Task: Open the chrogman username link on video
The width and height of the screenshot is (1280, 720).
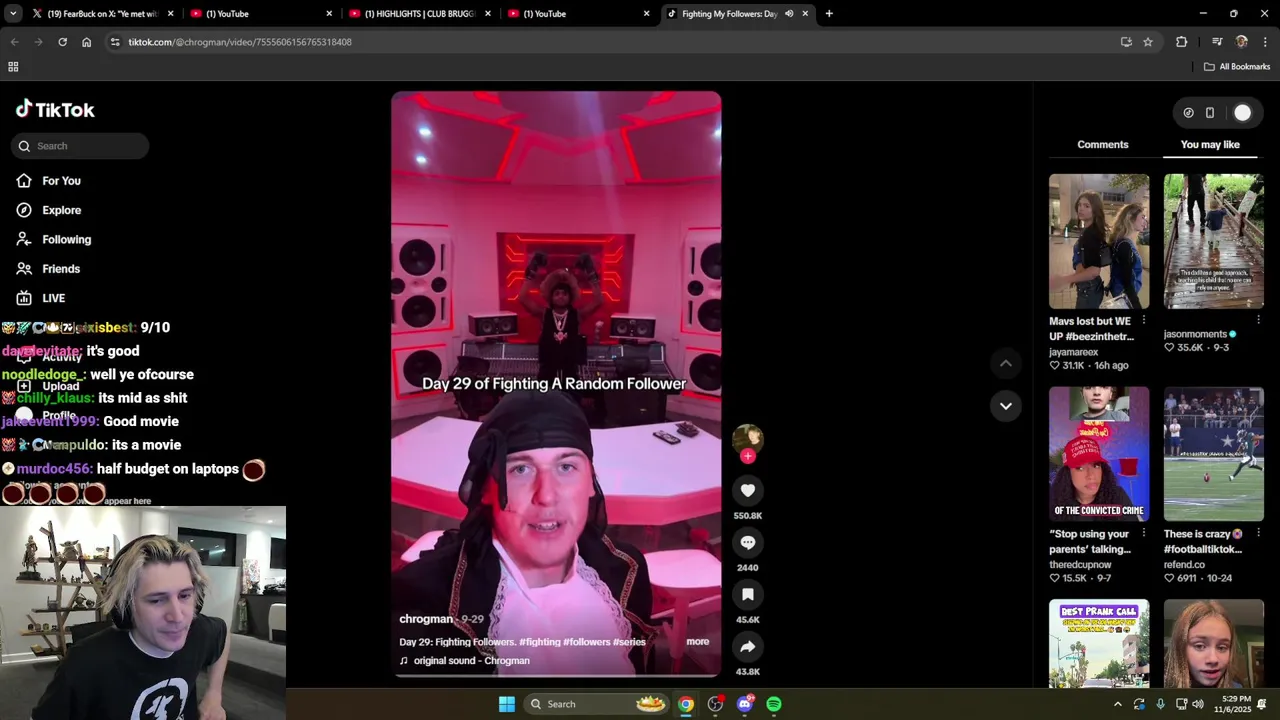Action: point(426,619)
